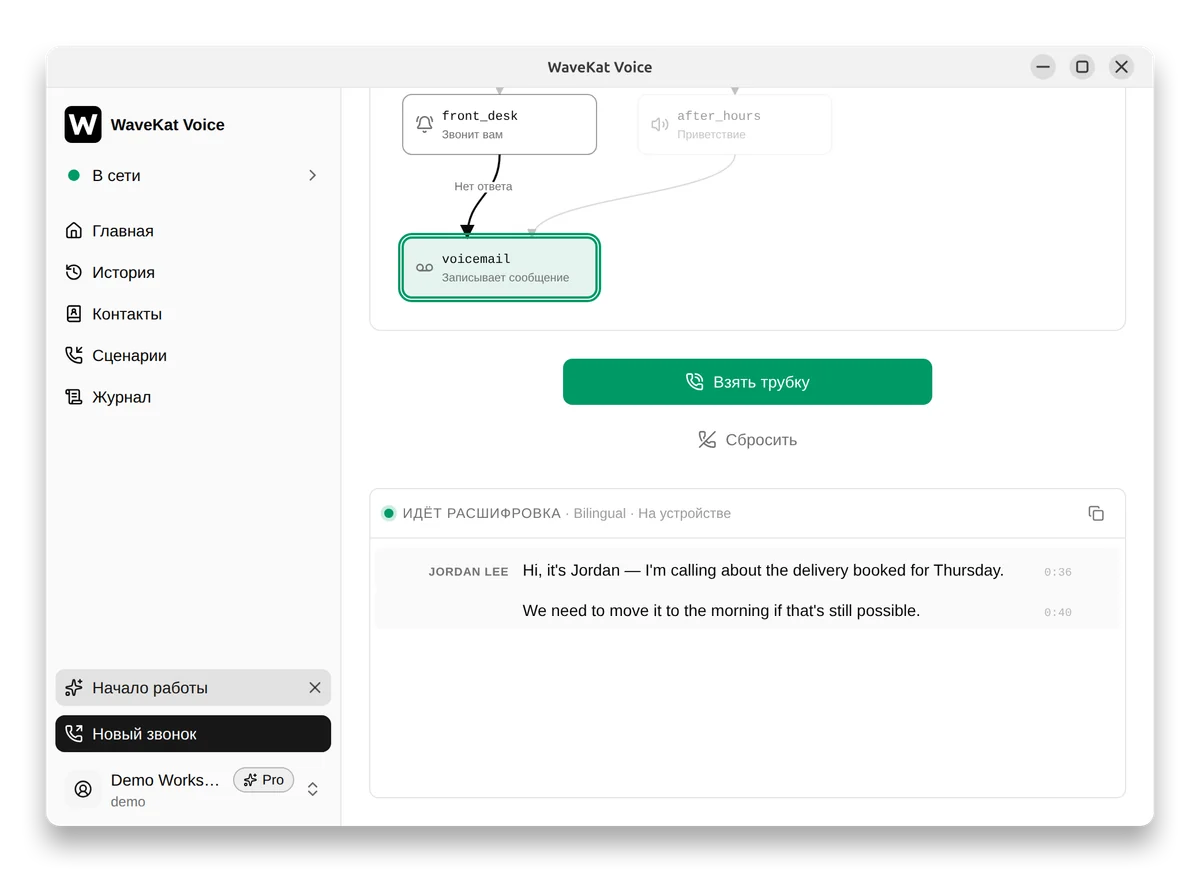Click phone icon in Взять трубку button
This screenshot has height=872, width=1200.
coord(694,382)
